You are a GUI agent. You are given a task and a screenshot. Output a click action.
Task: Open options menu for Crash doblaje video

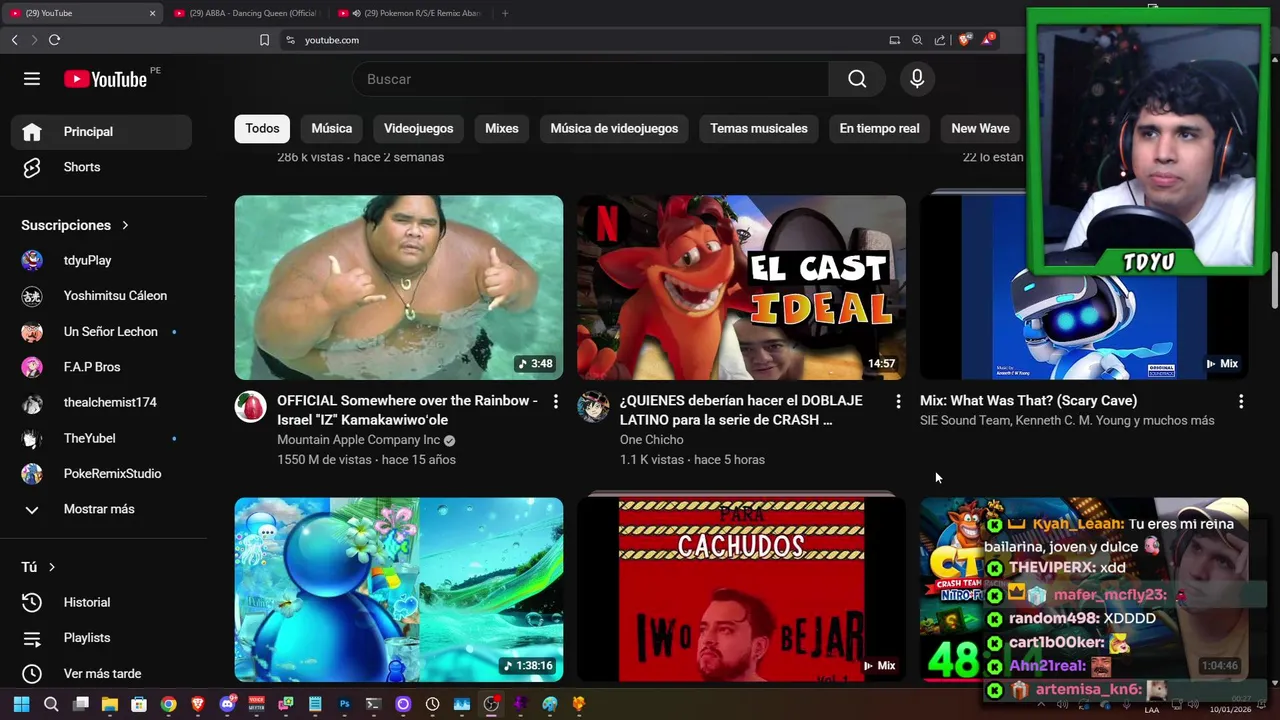coord(898,401)
